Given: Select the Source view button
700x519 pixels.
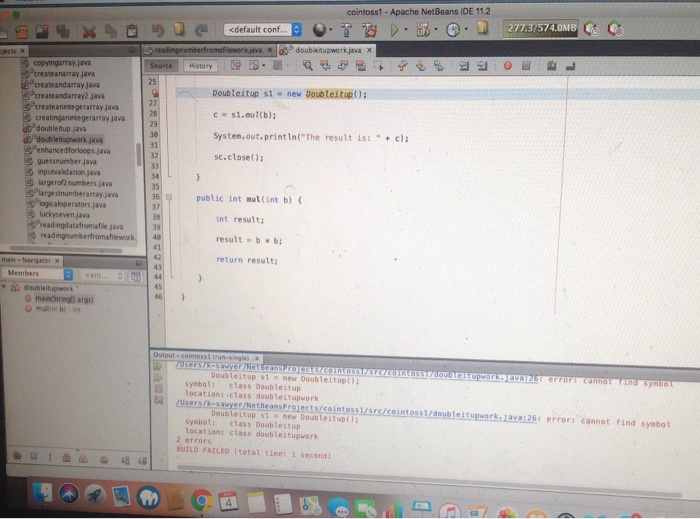Looking at the screenshot, I should coord(161,66).
